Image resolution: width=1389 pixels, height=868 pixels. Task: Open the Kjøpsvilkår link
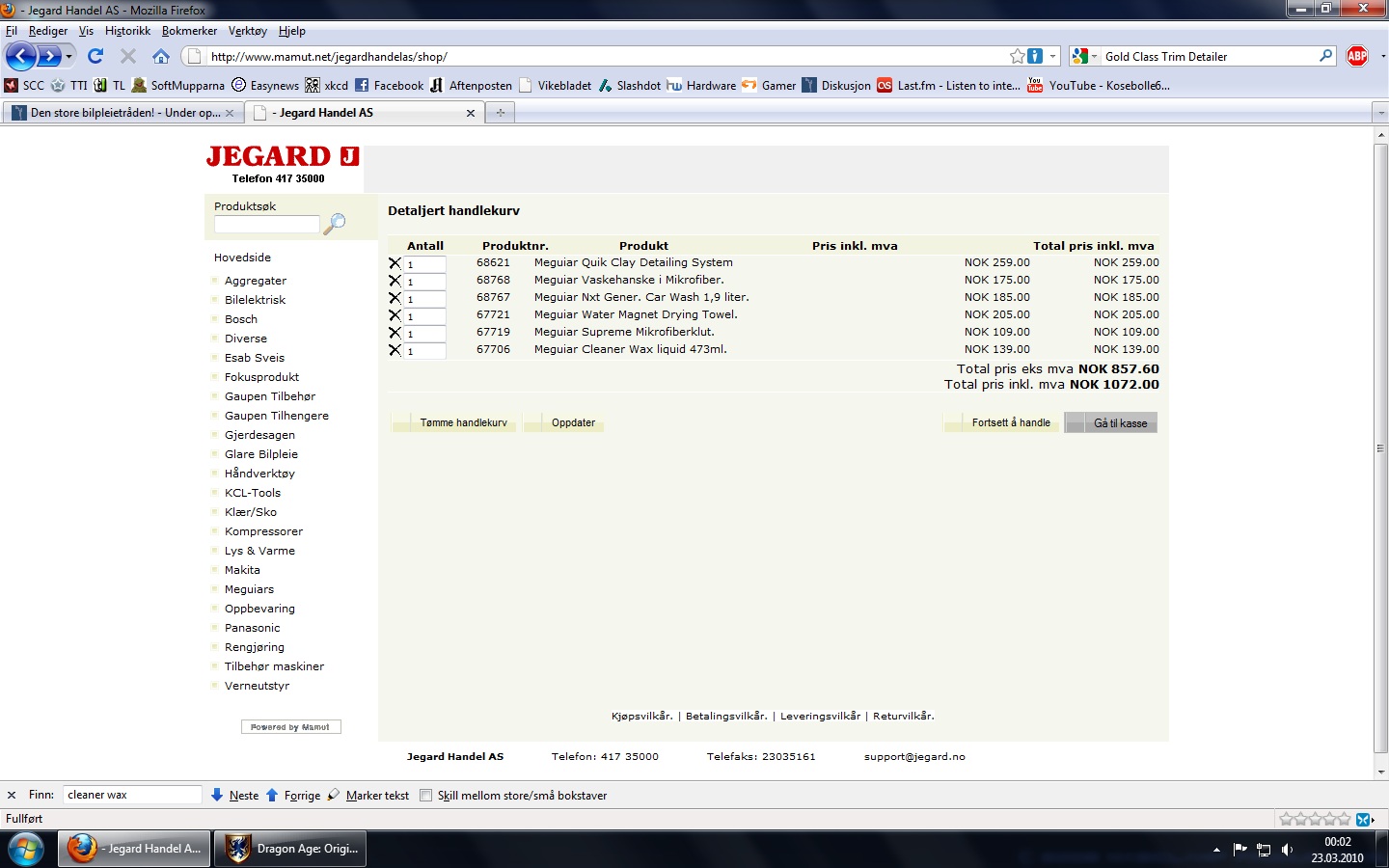coord(641,716)
